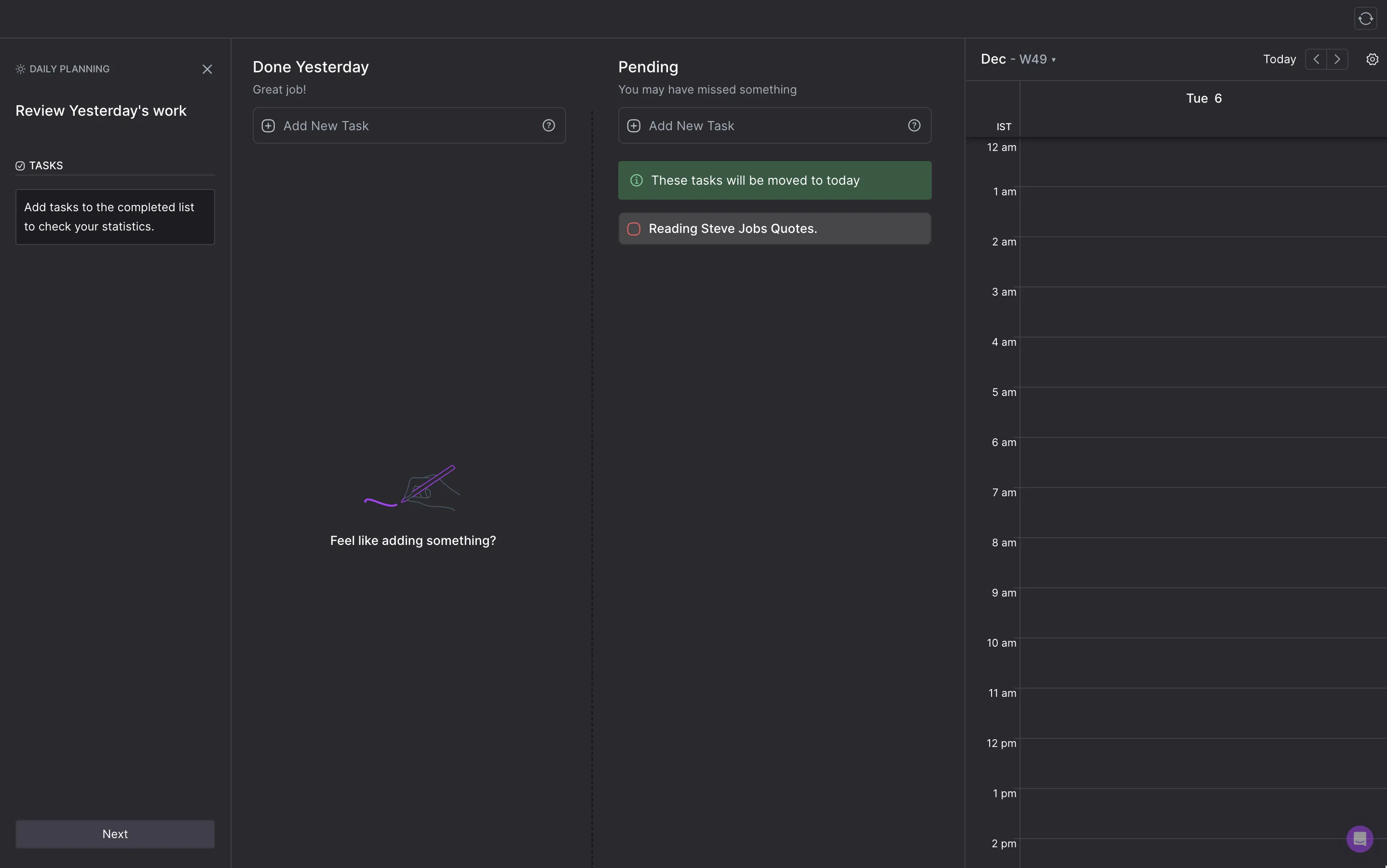The image size is (1387, 868).
Task: Click Add New Task field under Done Yesterday
Action: (x=409, y=125)
